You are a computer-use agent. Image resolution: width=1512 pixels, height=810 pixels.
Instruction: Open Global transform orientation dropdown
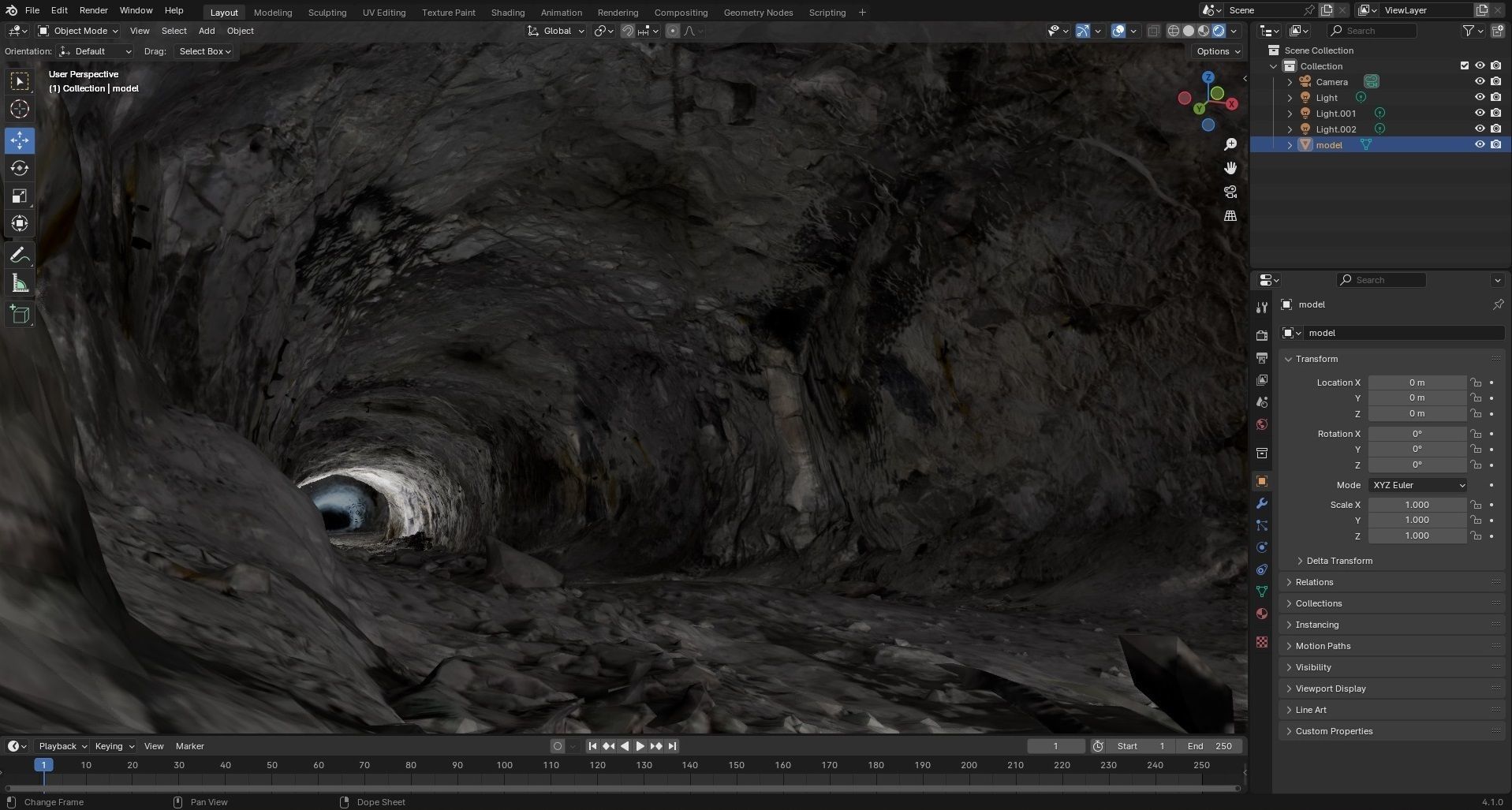pos(556,31)
